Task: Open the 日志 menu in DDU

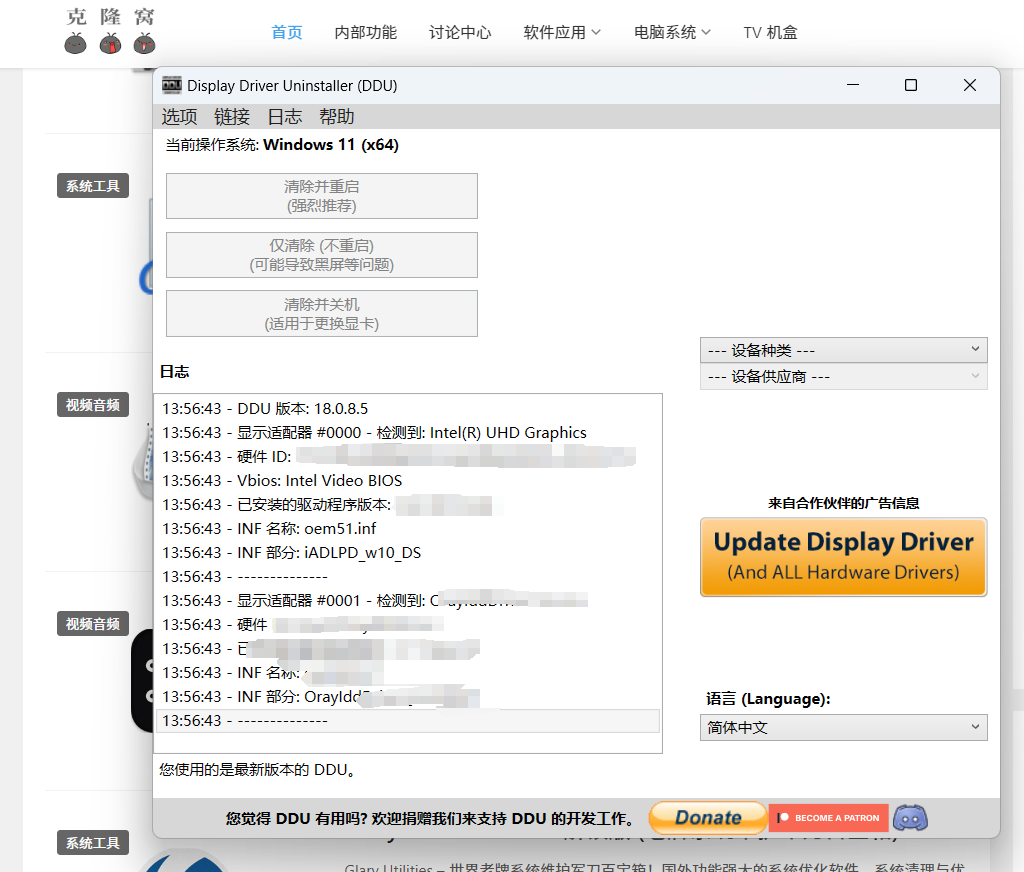Action: click(285, 117)
